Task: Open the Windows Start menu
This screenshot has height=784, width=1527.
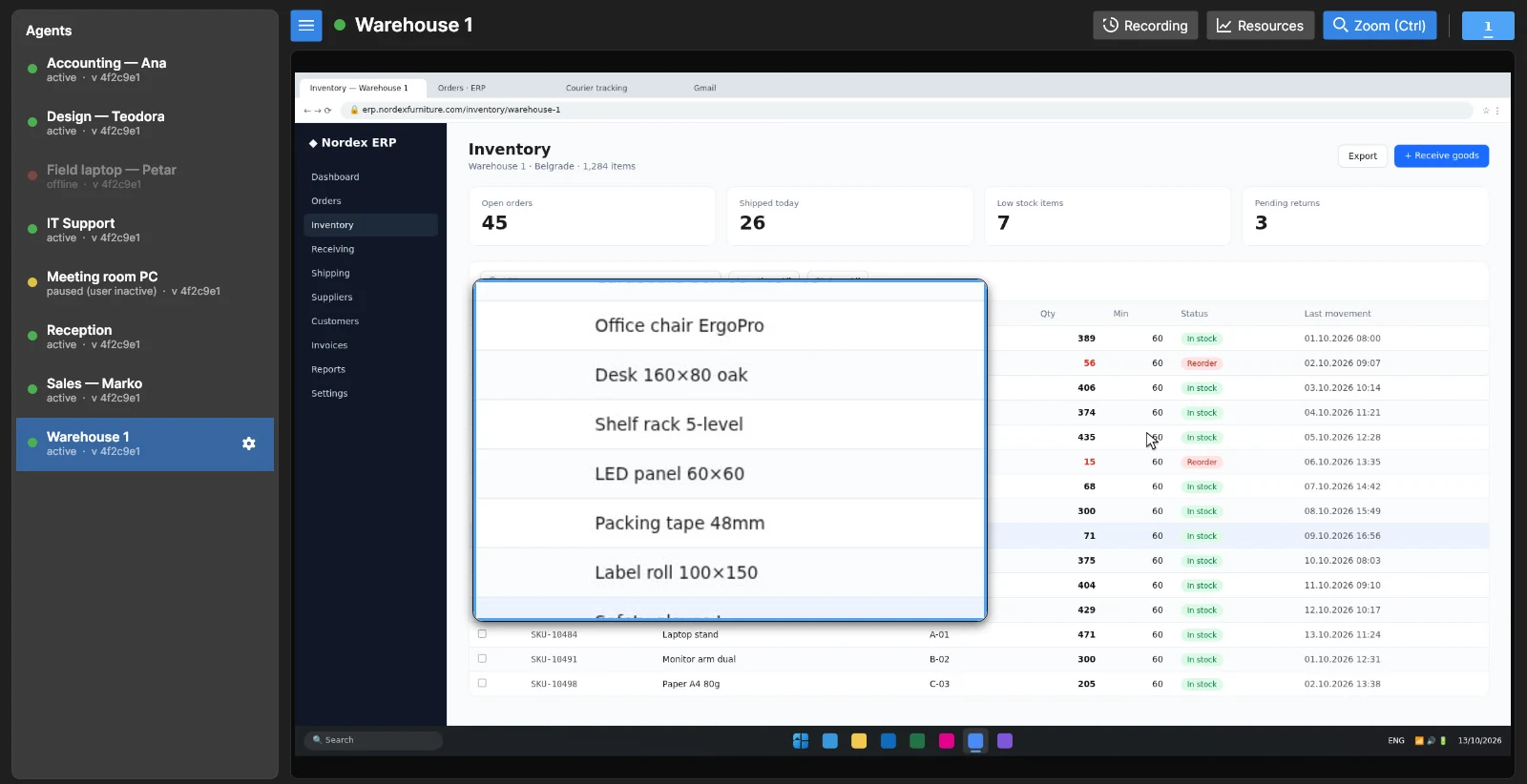Action: pos(801,741)
